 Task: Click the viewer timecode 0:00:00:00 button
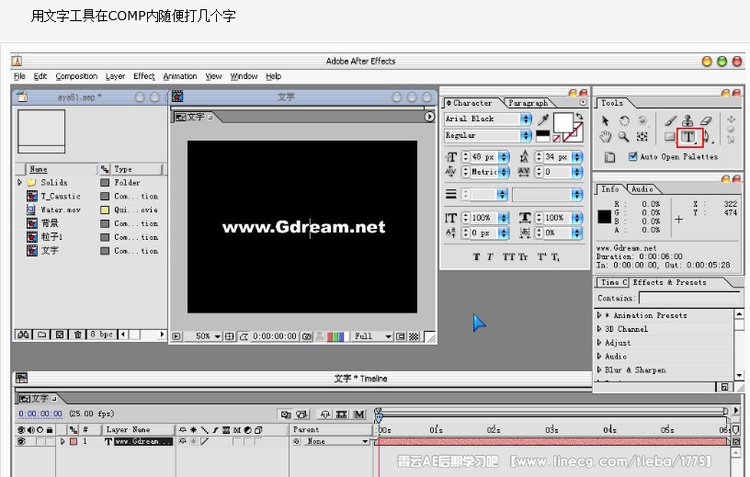[275, 336]
